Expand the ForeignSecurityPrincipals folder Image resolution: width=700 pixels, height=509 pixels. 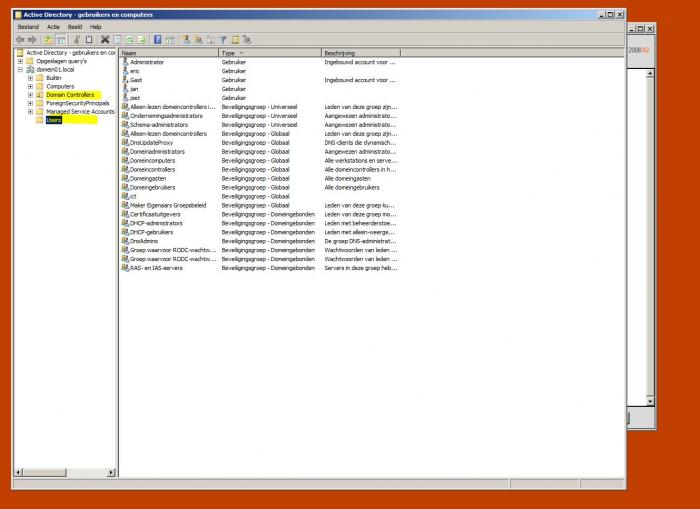30,103
